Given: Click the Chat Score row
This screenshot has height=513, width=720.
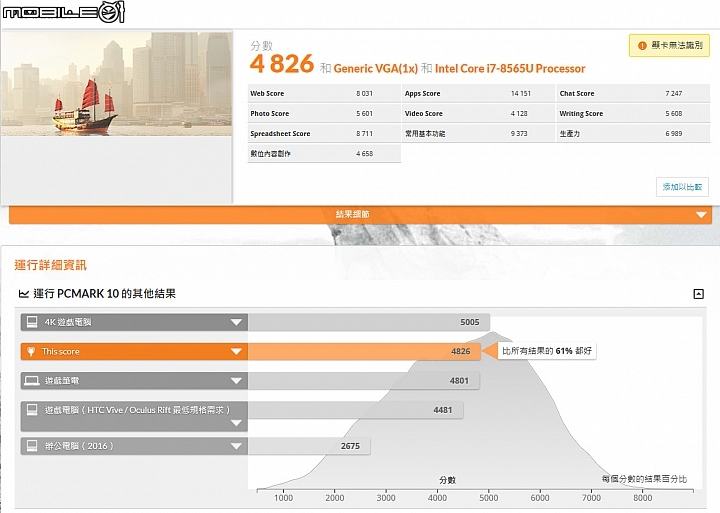Looking at the screenshot, I should pyautogui.click(x=634, y=93).
